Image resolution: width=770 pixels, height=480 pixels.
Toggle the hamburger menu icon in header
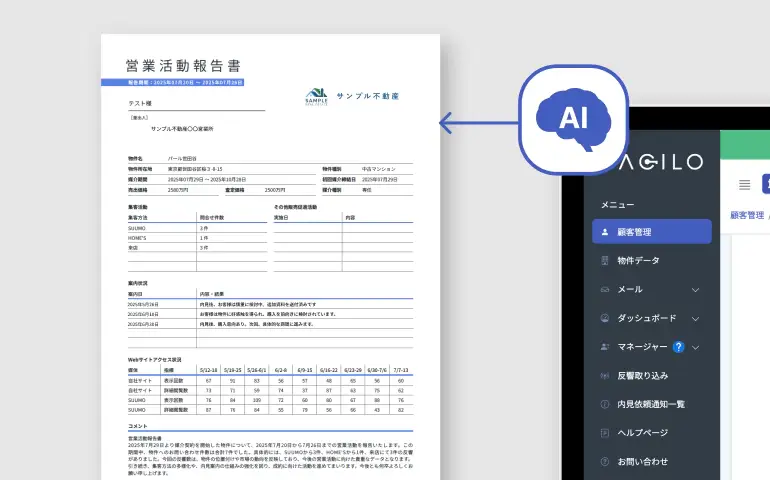tap(744, 184)
